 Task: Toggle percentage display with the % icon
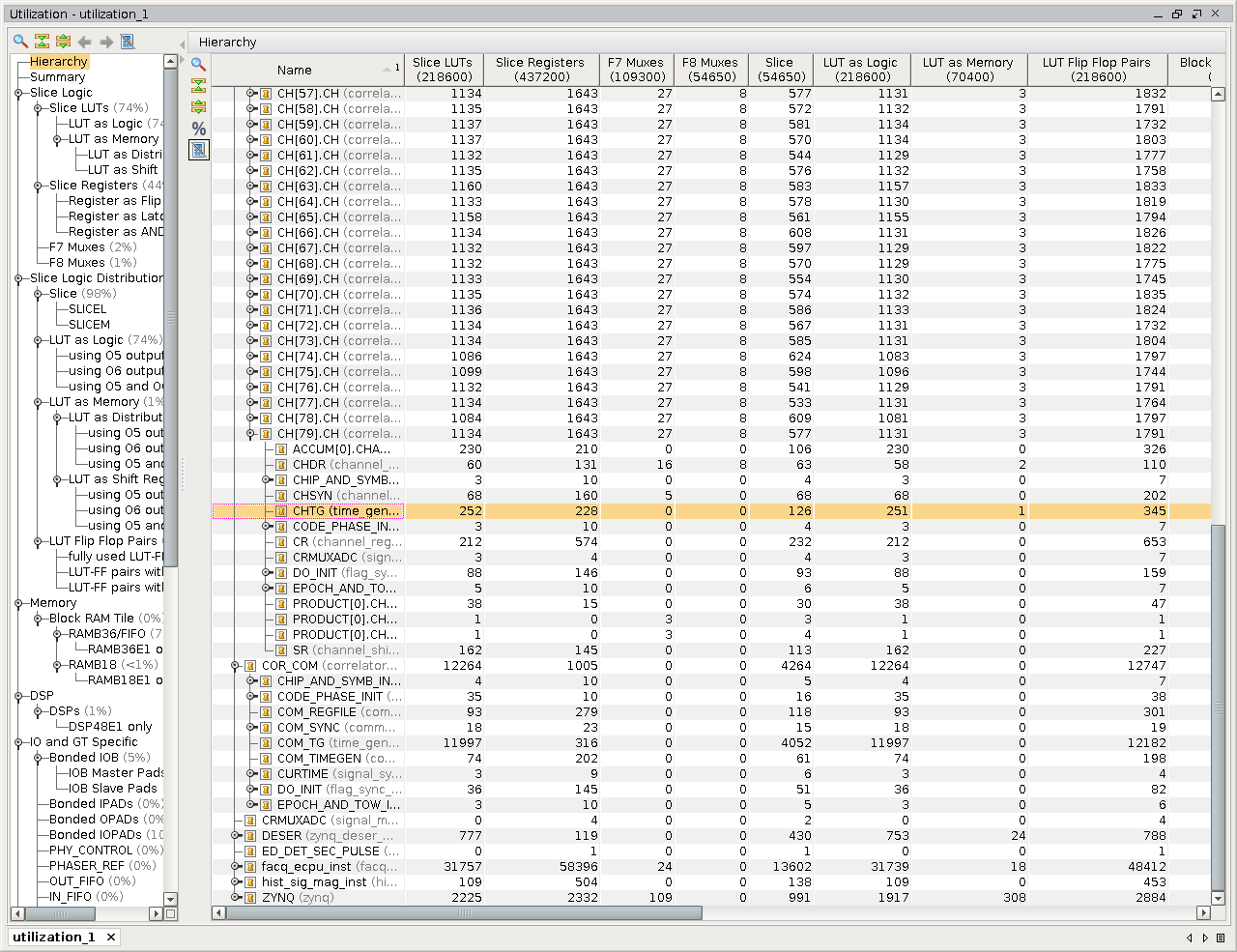(x=198, y=129)
